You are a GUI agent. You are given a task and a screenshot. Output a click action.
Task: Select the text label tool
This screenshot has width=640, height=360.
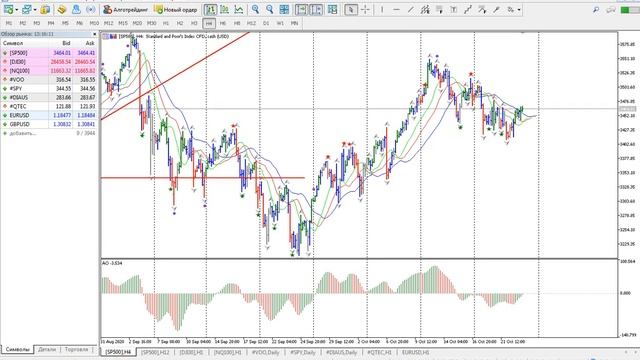(x=453, y=9)
